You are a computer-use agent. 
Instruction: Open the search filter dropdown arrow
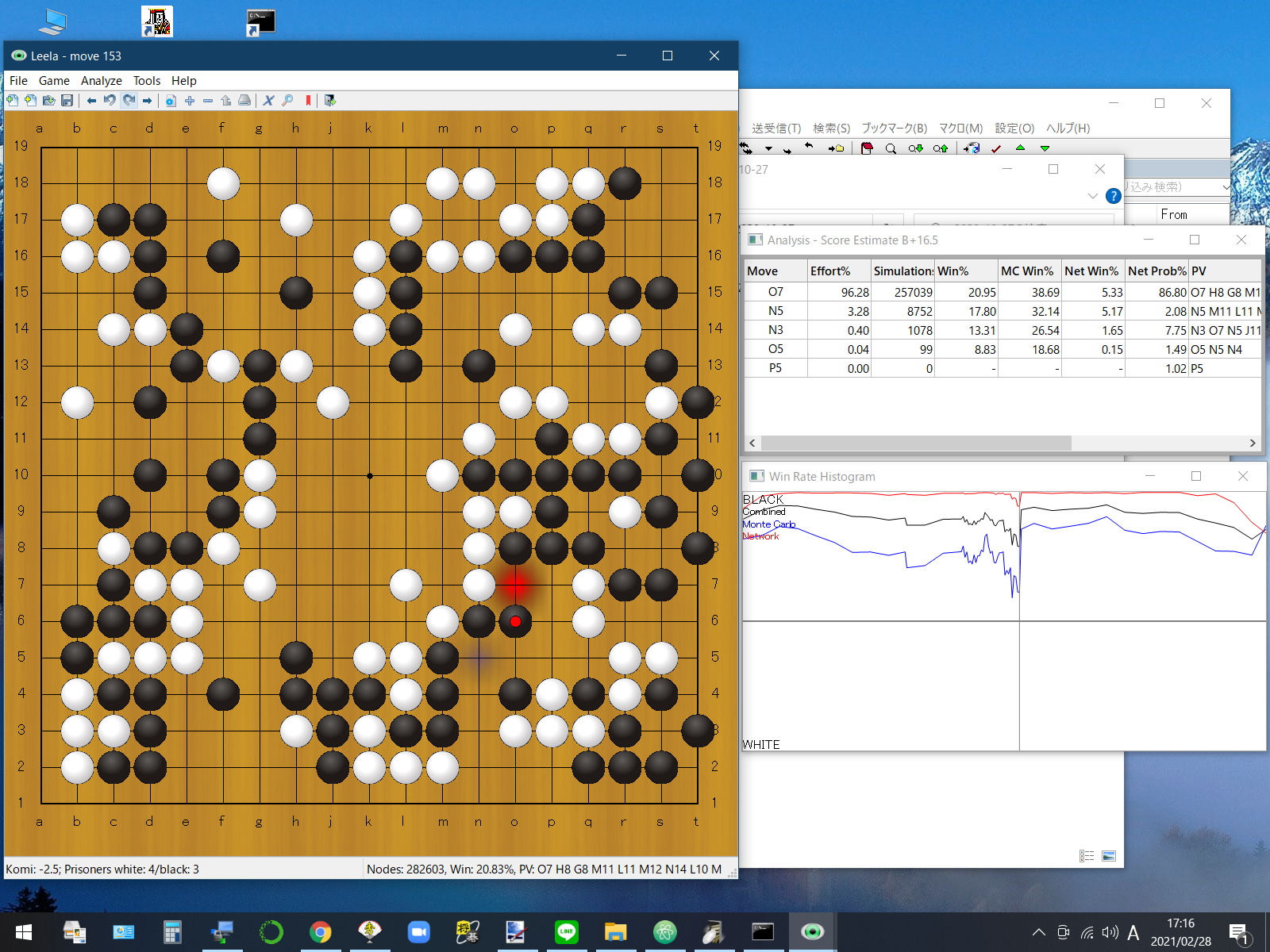click(x=1225, y=187)
